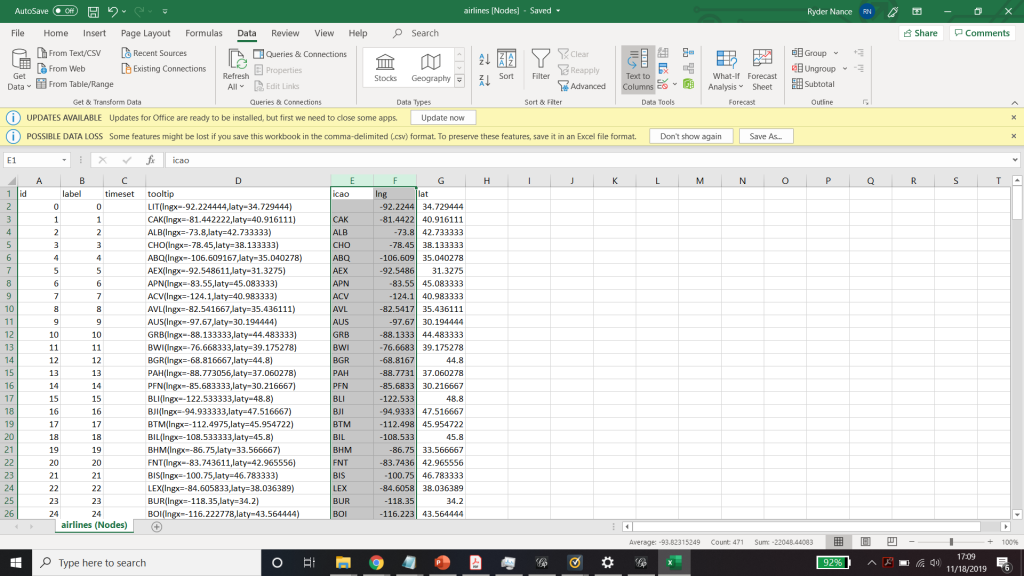Click the Update now button
This screenshot has height=576, width=1024.
(x=442, y=117)
